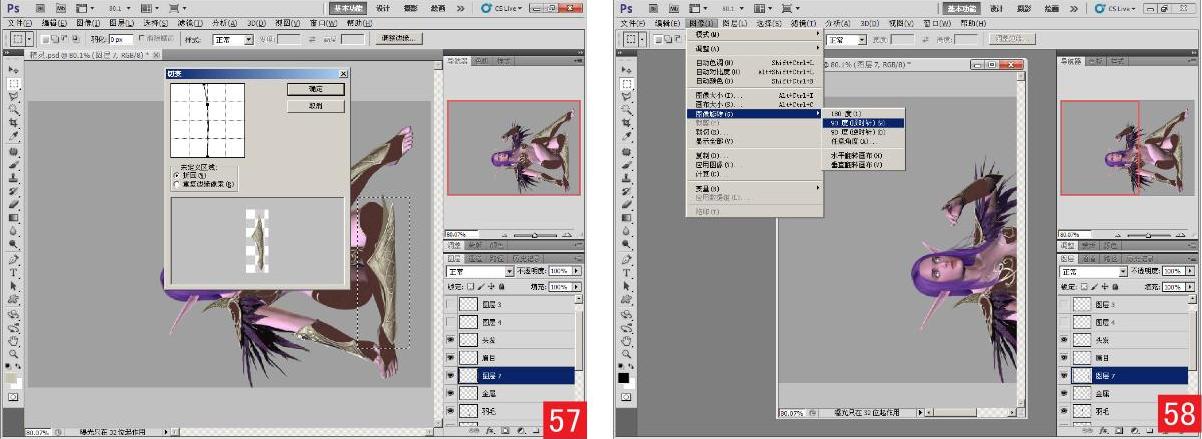Select the Eyedropper tool in left screenshot

pos(14,136)
